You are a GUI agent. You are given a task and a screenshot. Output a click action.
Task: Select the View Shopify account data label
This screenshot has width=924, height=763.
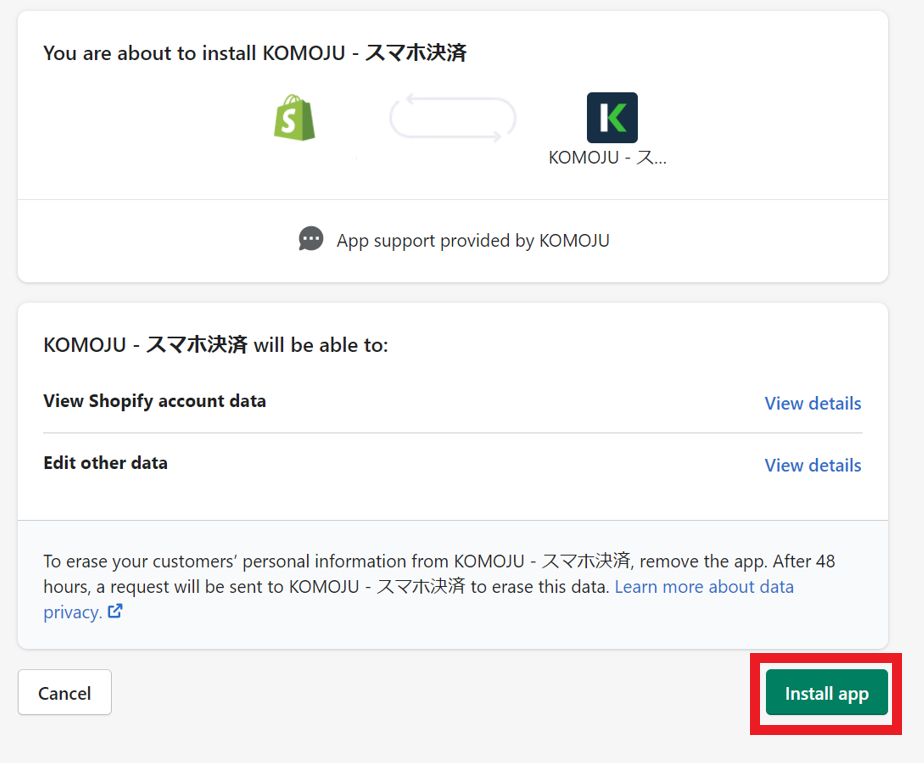pos(154,401)
